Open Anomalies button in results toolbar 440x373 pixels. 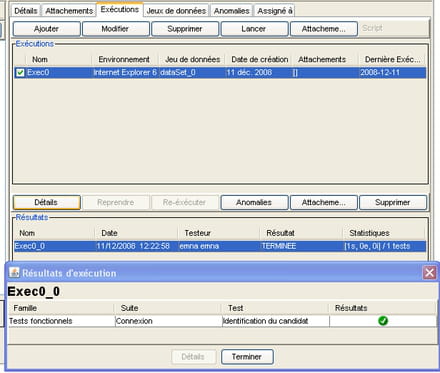254,202
